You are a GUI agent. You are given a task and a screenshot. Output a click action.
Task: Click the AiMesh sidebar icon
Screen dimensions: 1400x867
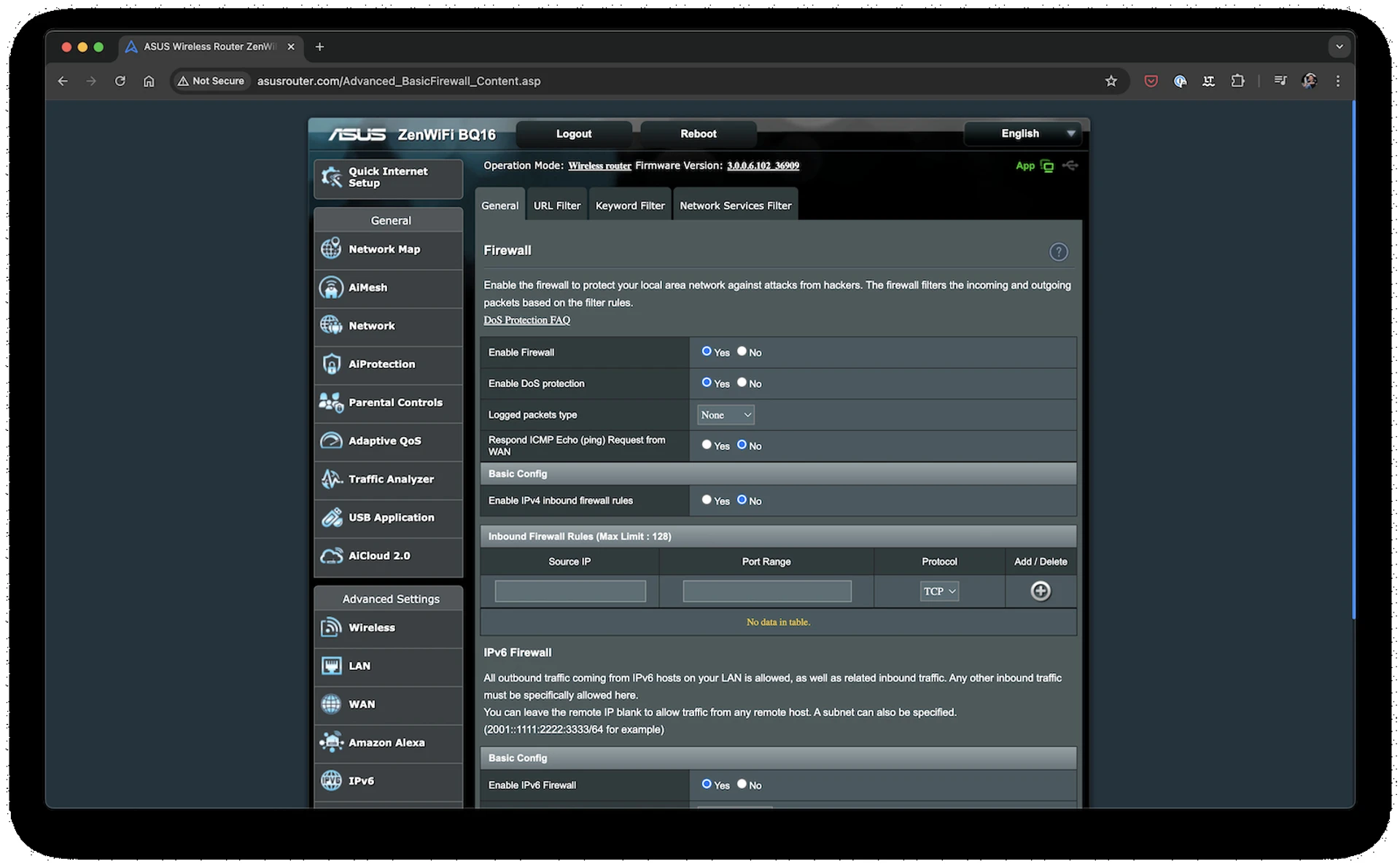331,287
